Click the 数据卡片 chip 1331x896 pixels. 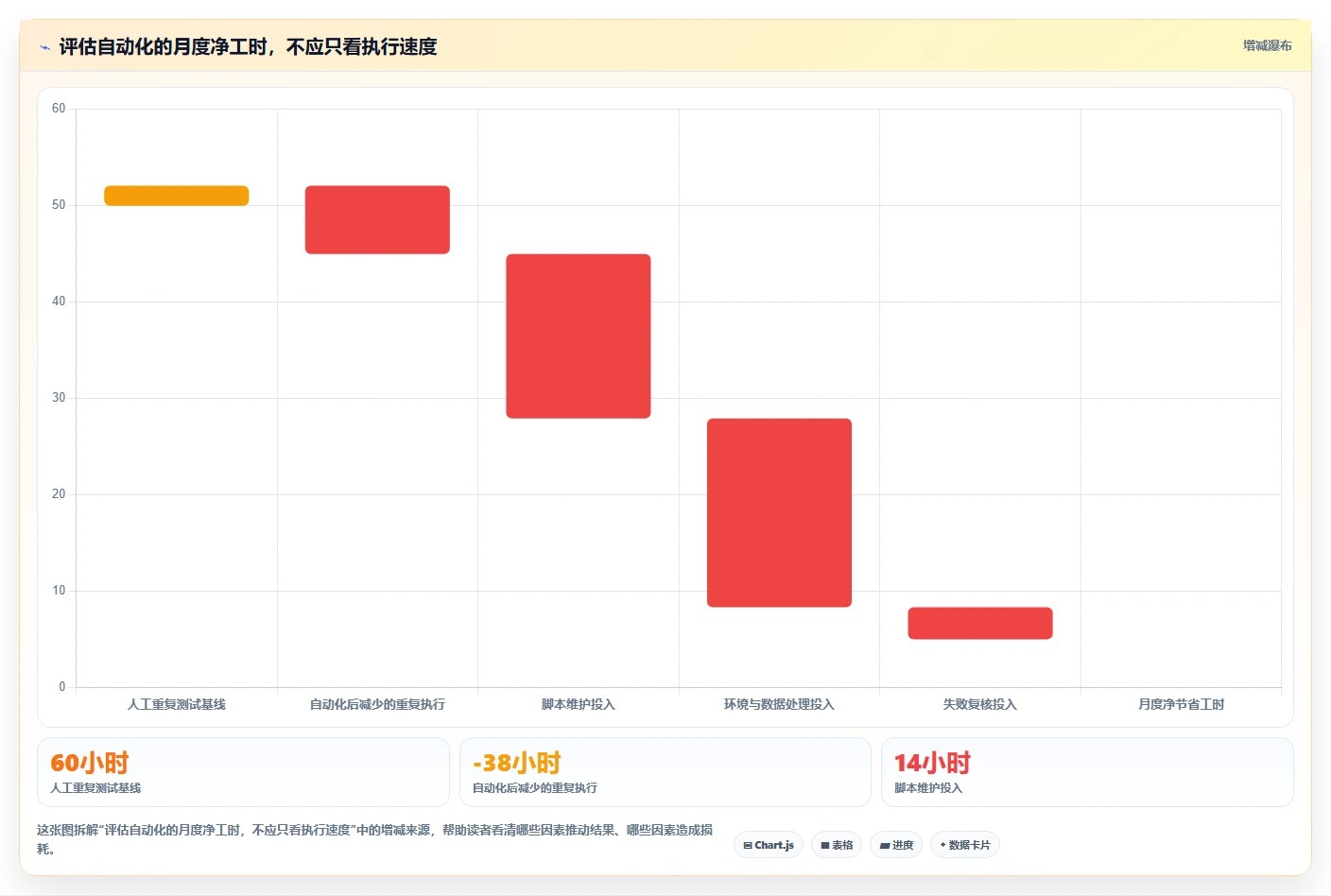pyautogui.click(x=965, y=845)
